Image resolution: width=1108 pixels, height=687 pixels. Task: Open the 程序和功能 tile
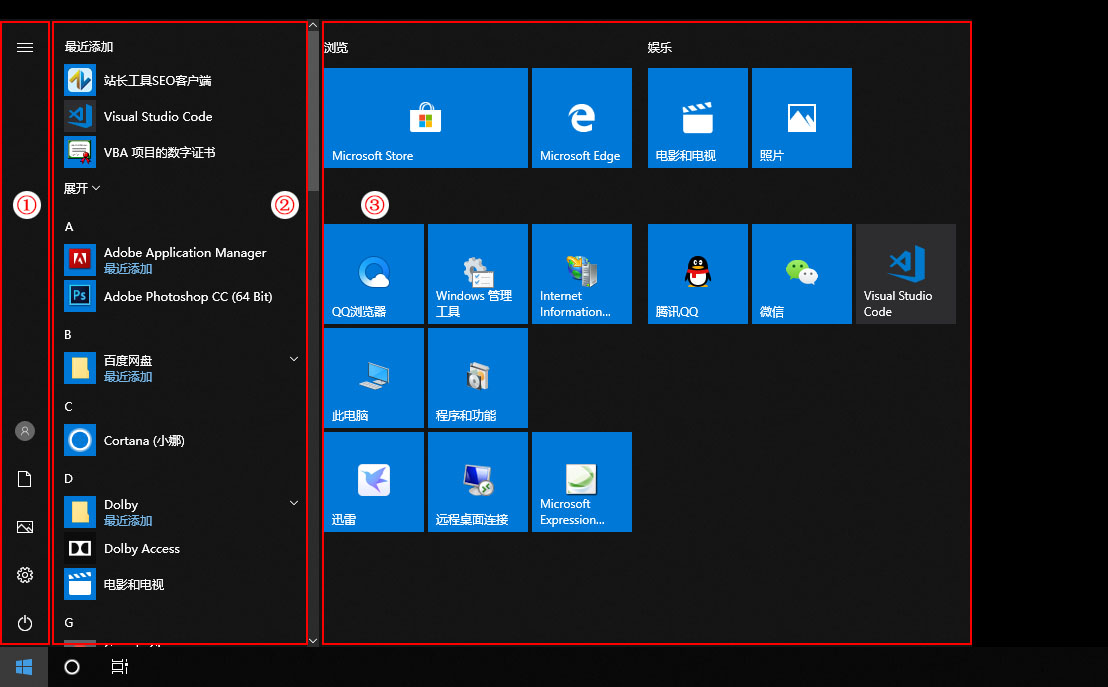[478, 378]
